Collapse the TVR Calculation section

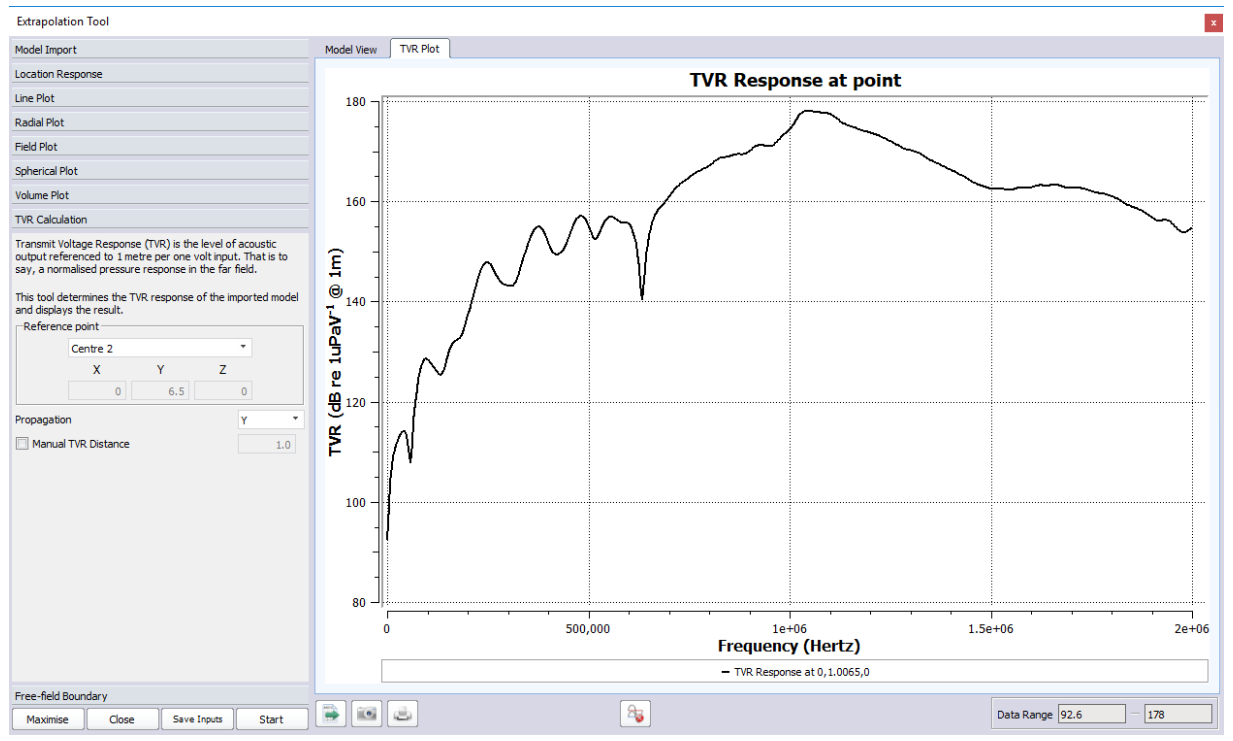tap(160, 219)
